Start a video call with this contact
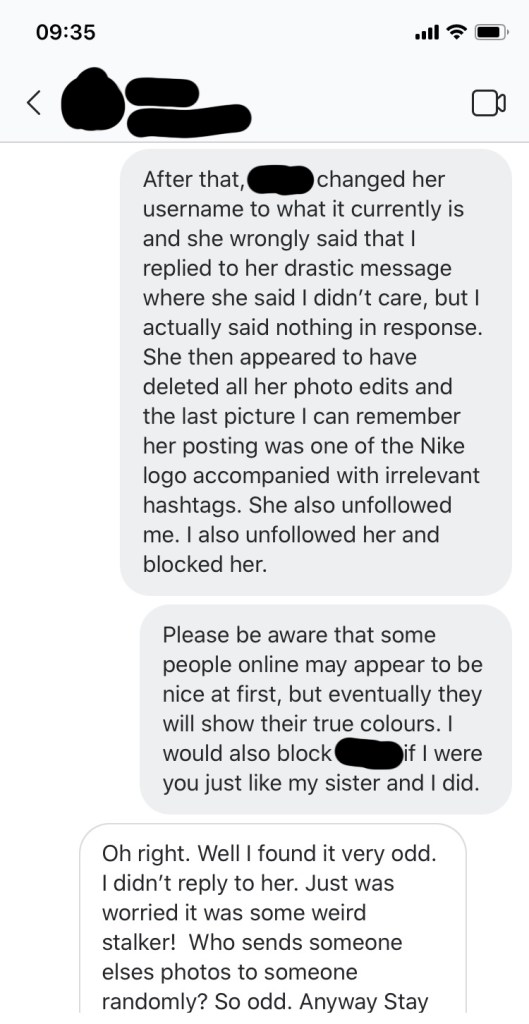The height and width of the screenshot is (1024, 529). pyautogui.click(x=489, y=103)
